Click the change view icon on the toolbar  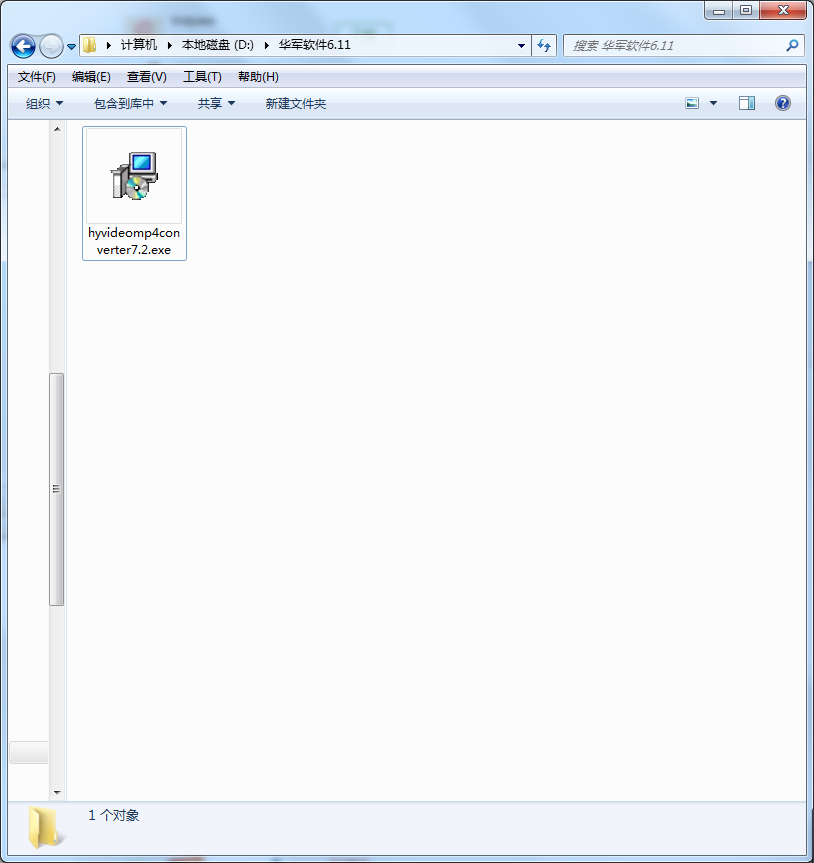pos(692,102)
